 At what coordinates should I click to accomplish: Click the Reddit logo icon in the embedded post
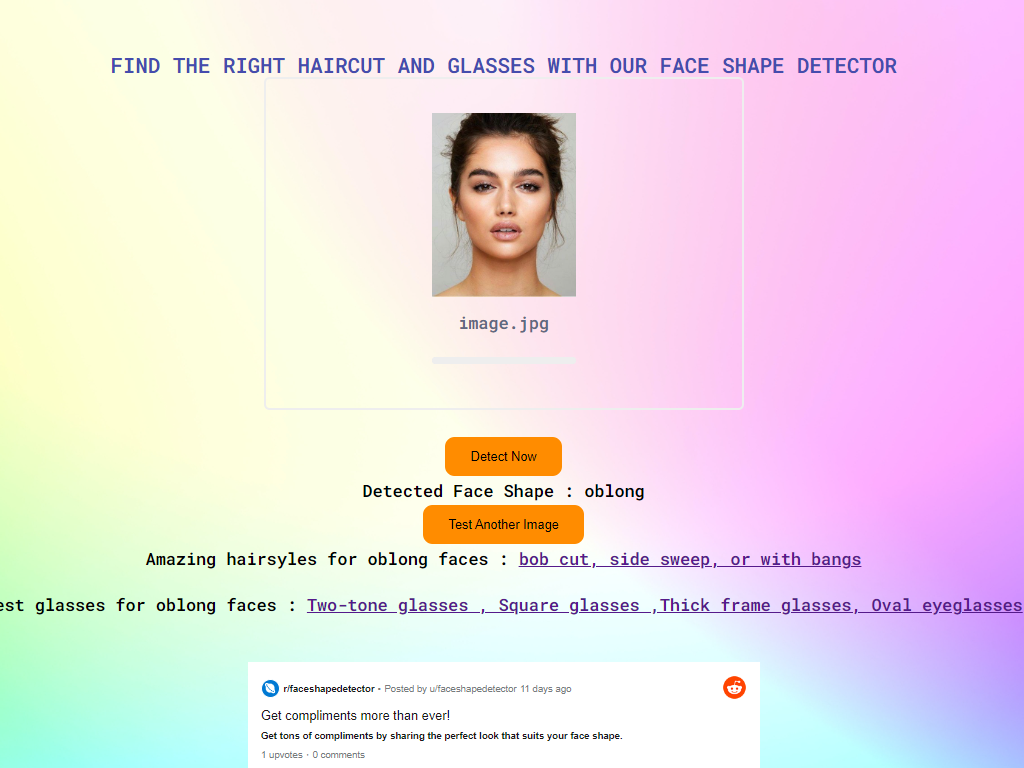click(x=734, y=688)
